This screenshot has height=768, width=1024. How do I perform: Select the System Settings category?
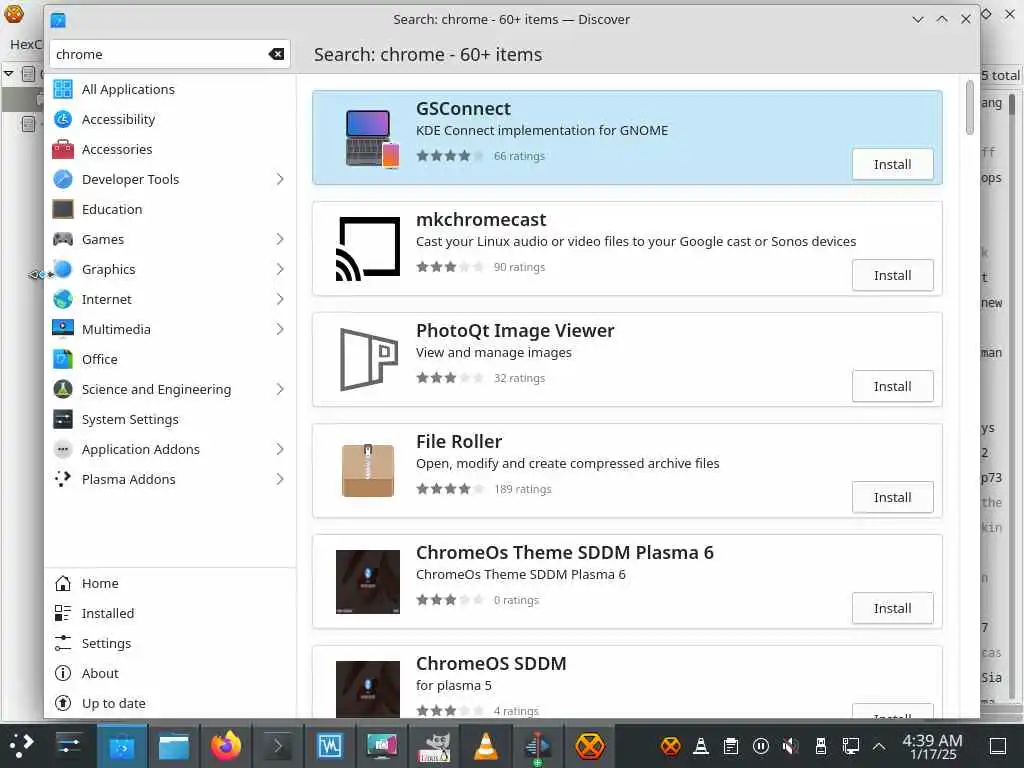170,420
